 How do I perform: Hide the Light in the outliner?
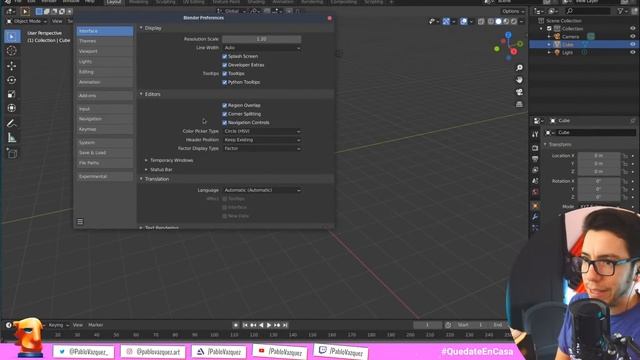click(632, 52)
